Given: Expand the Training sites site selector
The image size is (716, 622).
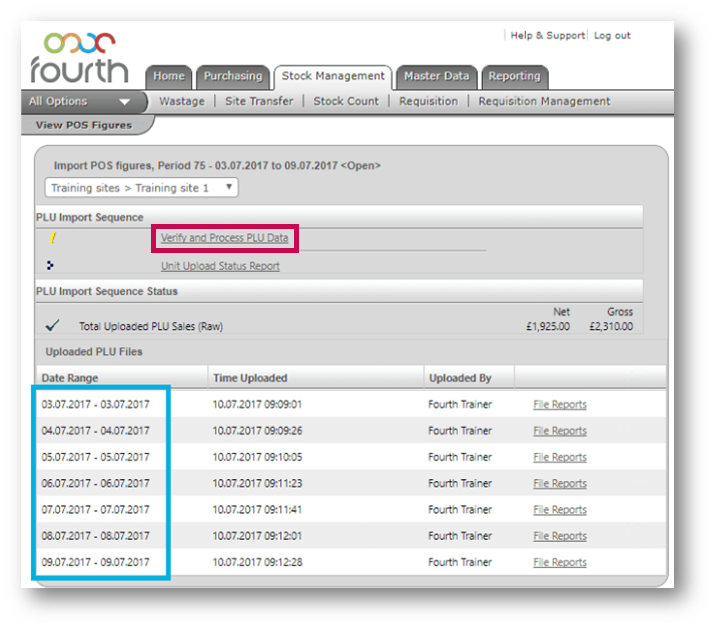Looking at the screenshot, I should click(x=141, y=188).
